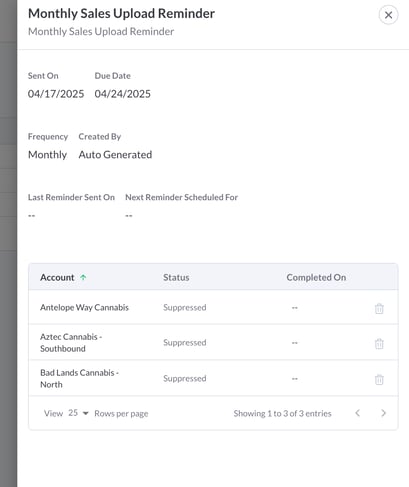Click the Suppressed status for Bad Lands
This screenshot has width=409, height=487.
(x=185, y=378)
